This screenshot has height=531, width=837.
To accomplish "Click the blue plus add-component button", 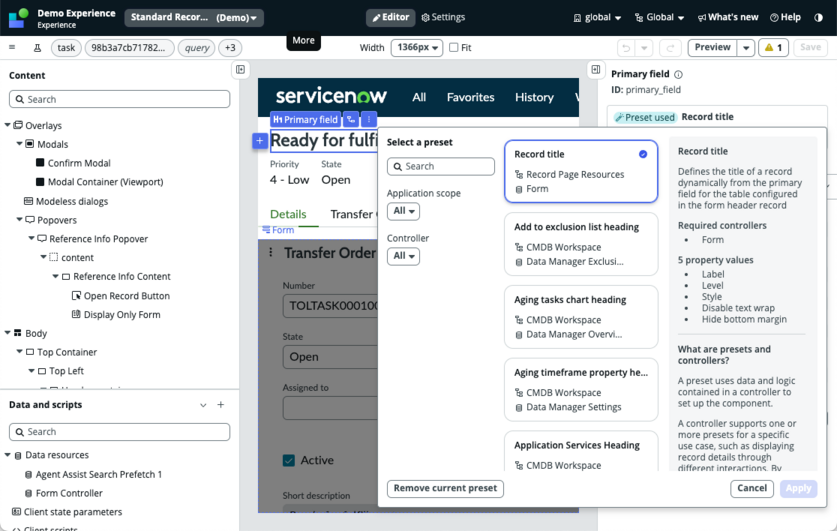I will click(259, 141).
